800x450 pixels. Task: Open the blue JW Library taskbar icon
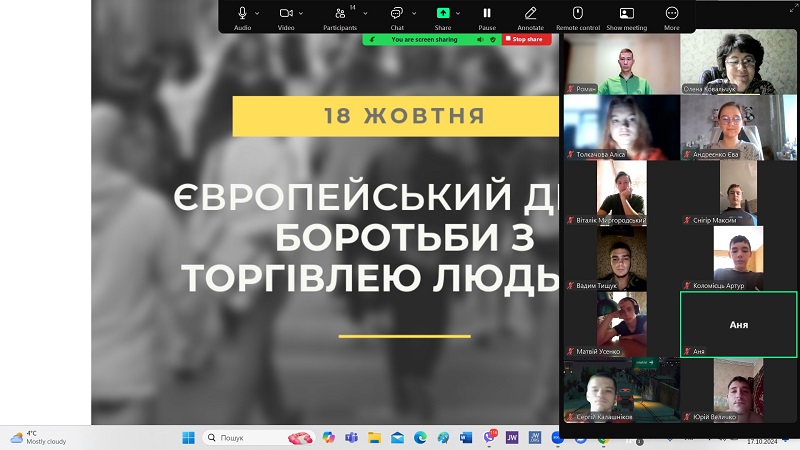click(x=535, y=438)
